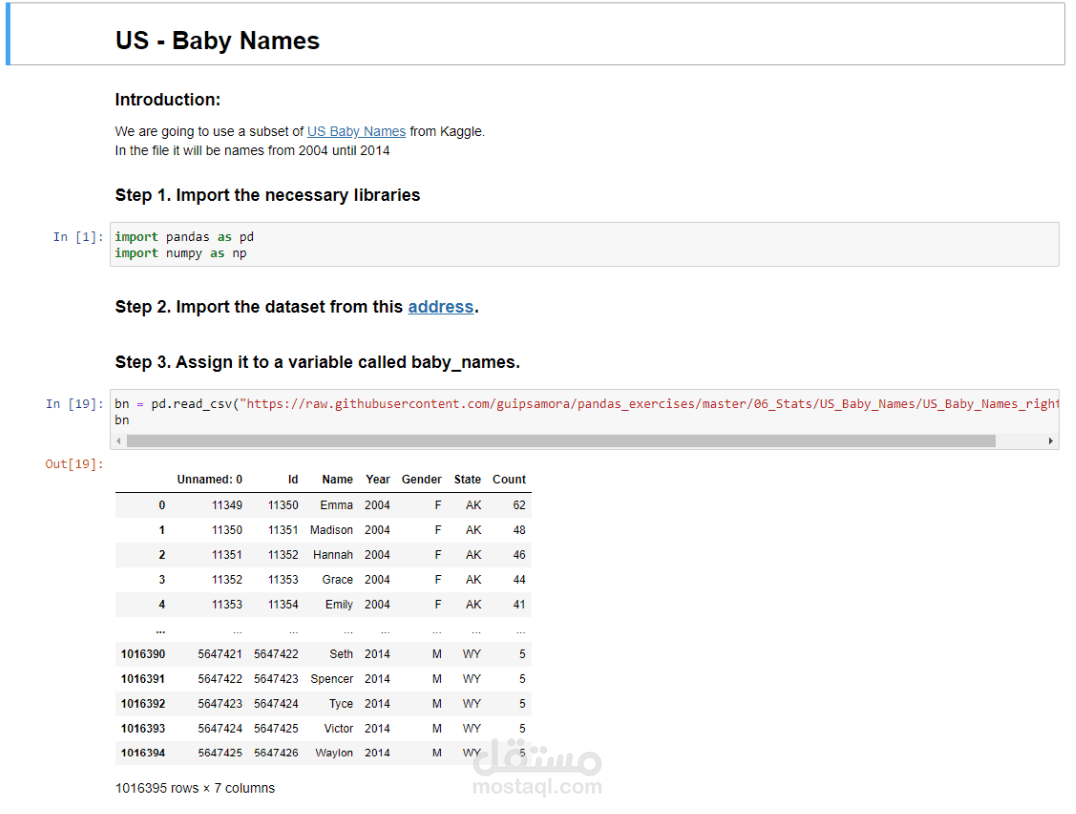Viewport: 1076px width, 814px height.
Task: Click the 'Unnamed: 0' column header
Action: [209, 479]
